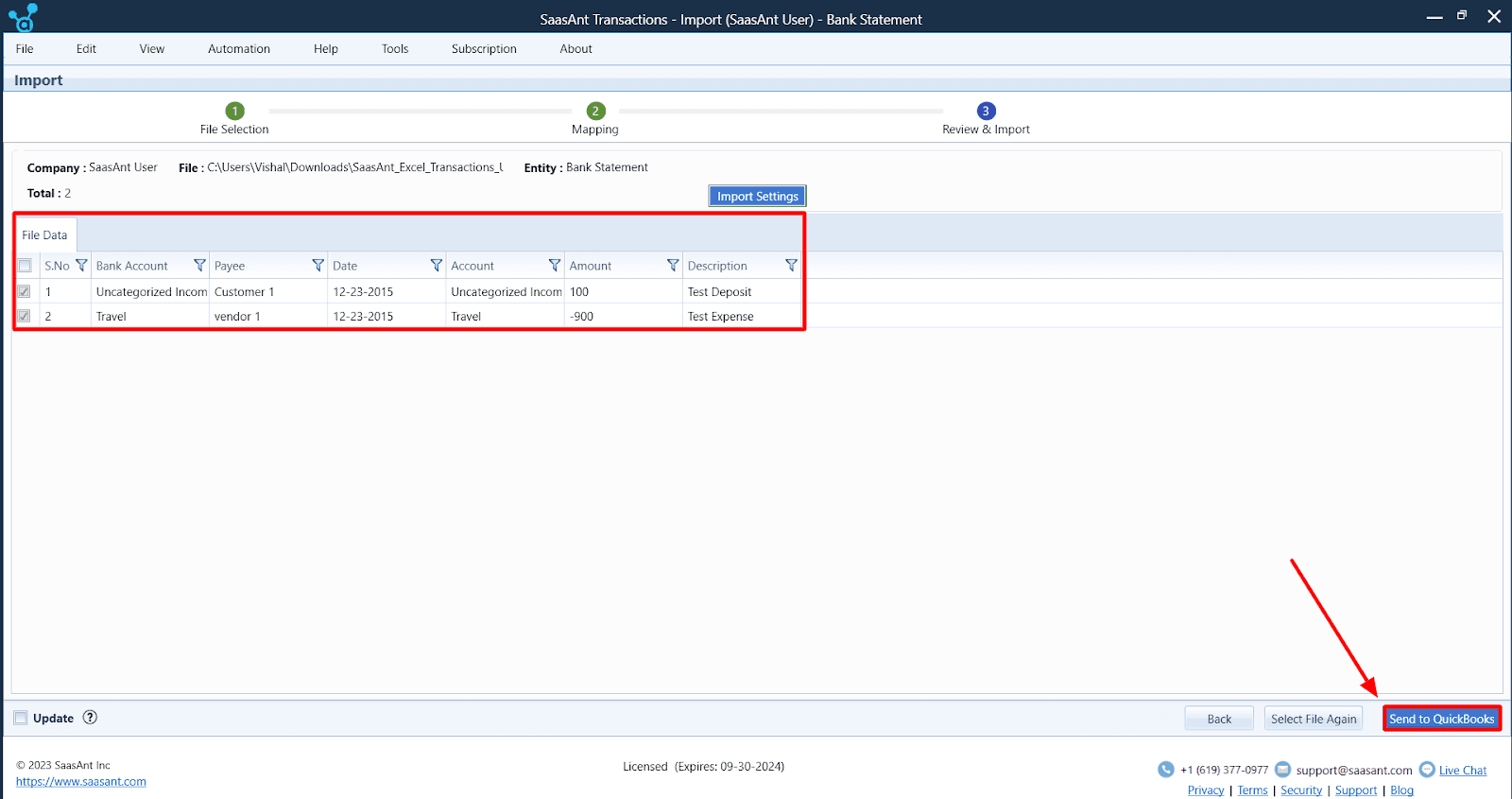Select the '-900' amount cell
The width and height of the screenshot is (1512, 799).
(x=623, y=316)
